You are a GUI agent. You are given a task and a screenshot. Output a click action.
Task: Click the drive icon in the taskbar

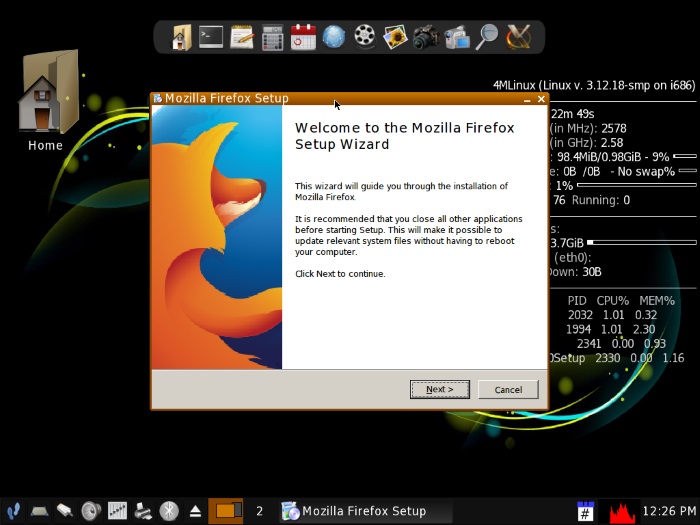(39, 511)
